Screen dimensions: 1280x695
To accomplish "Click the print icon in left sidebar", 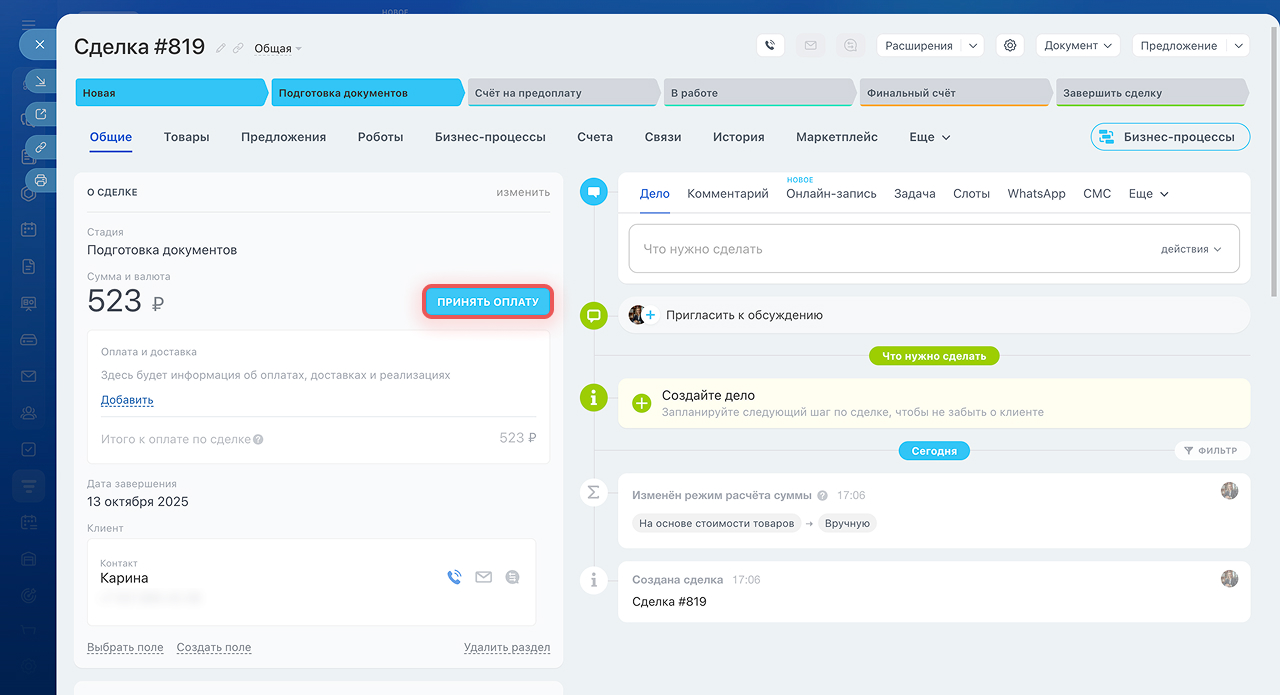I will pos(41,180).
